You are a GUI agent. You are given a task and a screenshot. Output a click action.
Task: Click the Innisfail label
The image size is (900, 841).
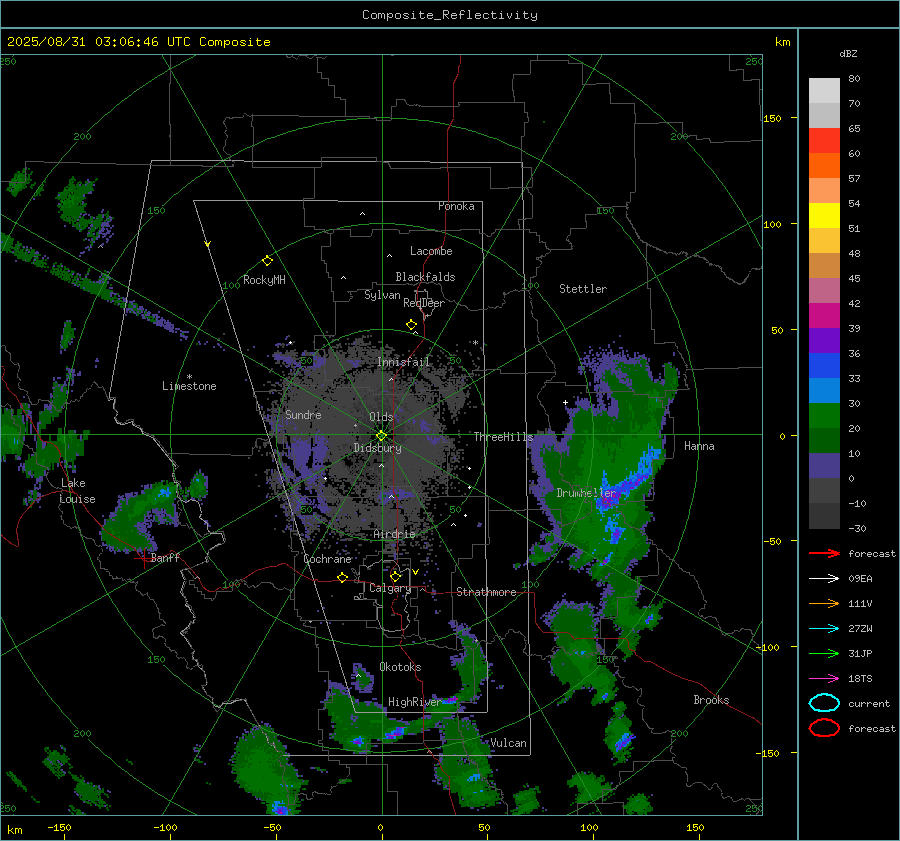(403, 362)
